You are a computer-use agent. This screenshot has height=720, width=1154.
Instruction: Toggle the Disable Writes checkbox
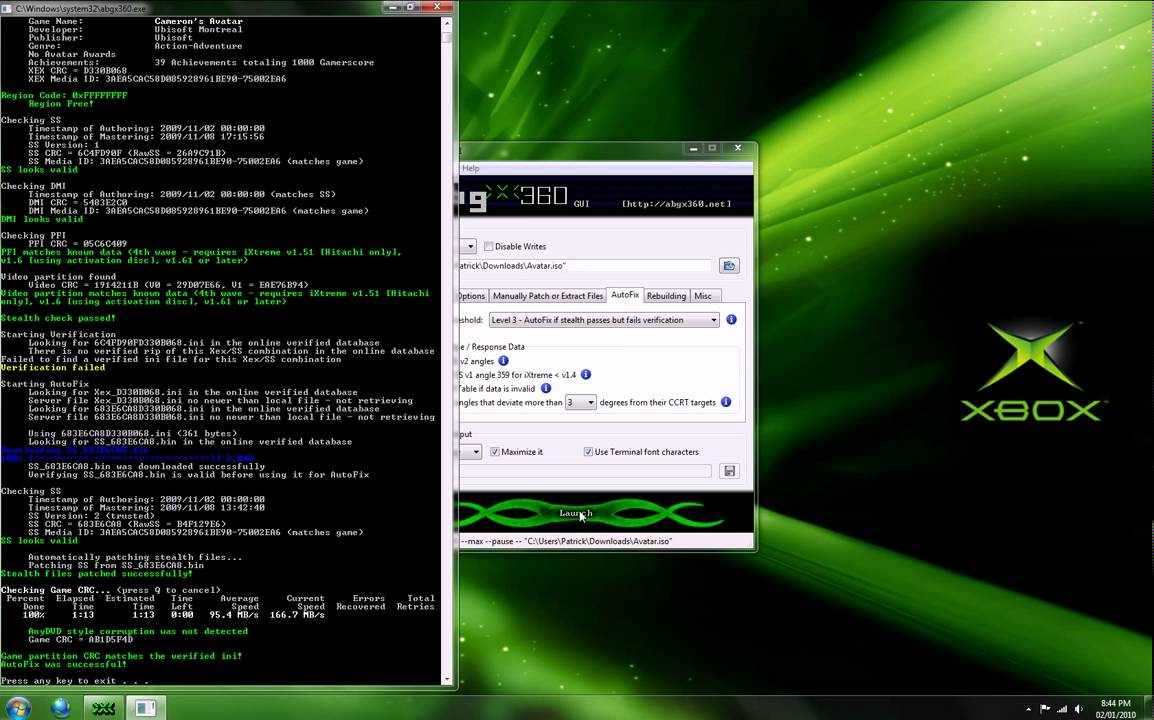(489, 246)
